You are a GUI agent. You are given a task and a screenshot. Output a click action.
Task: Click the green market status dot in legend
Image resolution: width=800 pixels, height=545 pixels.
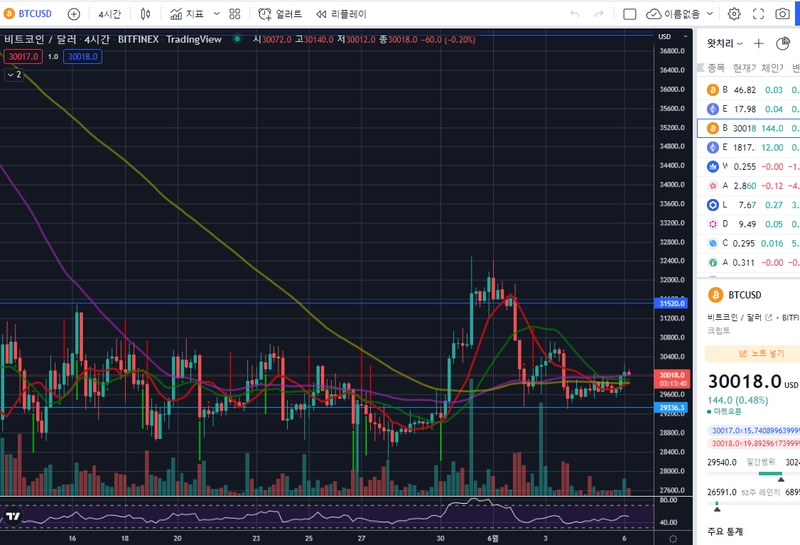click(237, 39)
